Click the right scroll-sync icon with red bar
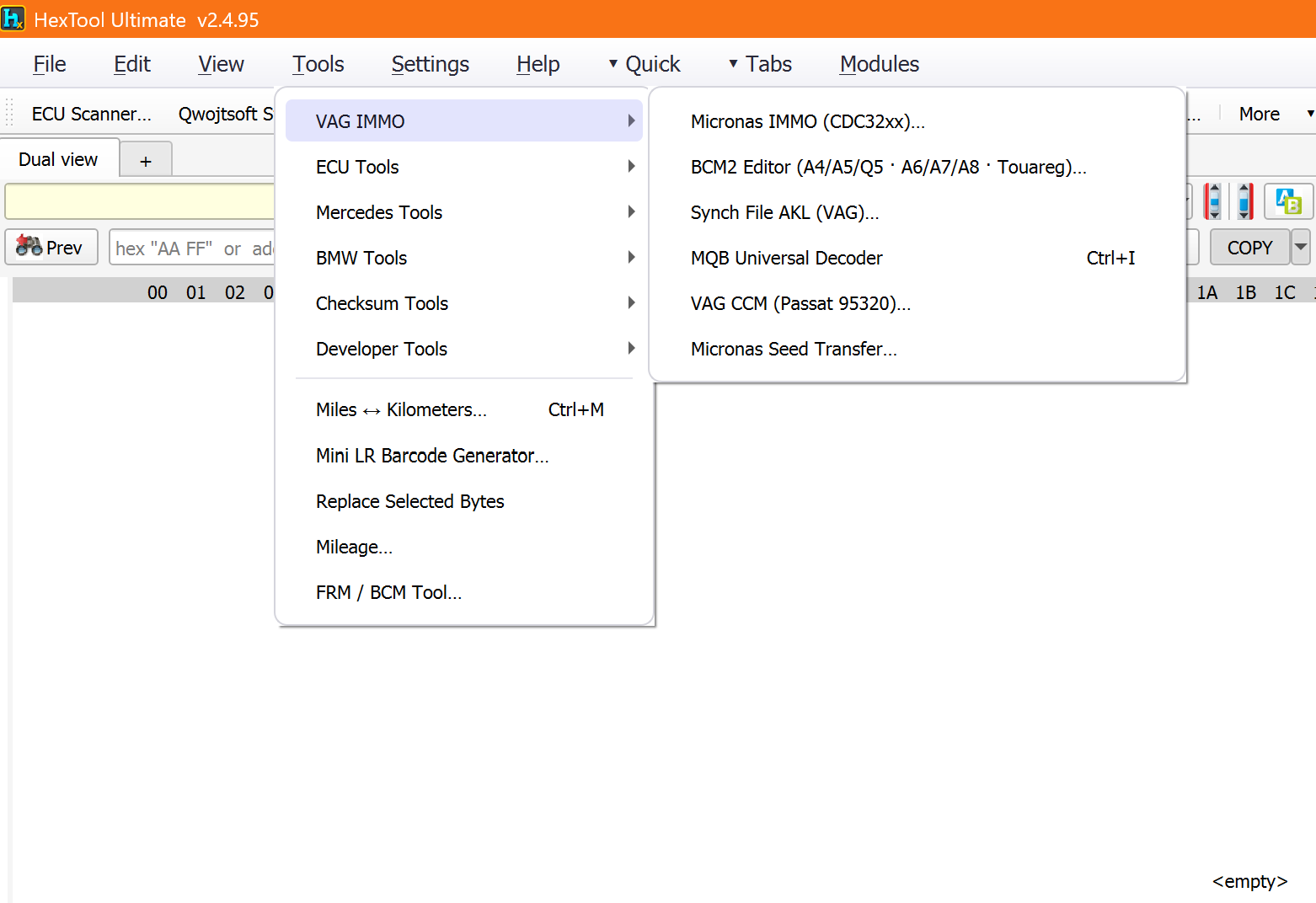The width and height of the screenshot is (1316, 903). point(1244,201)
